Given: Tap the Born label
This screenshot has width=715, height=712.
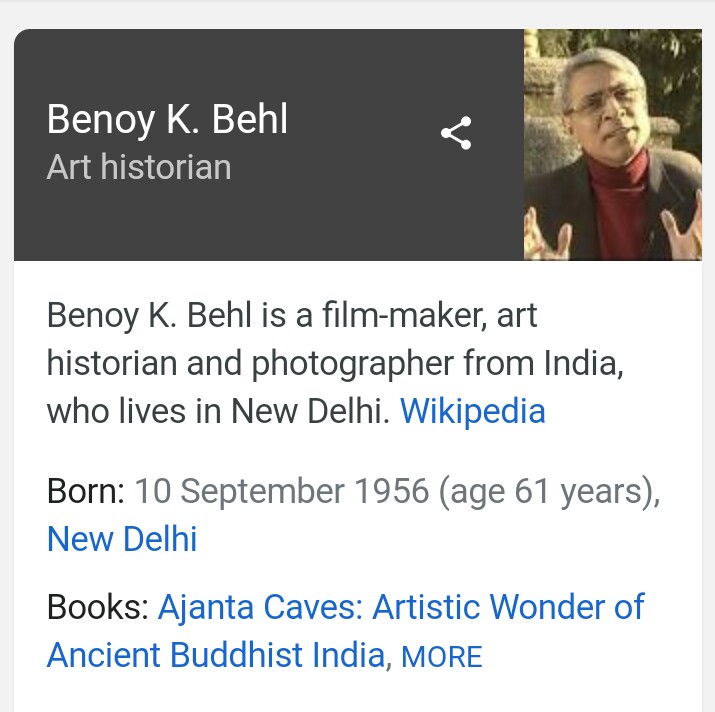Looking at the screenshot, I should [86, 491].
